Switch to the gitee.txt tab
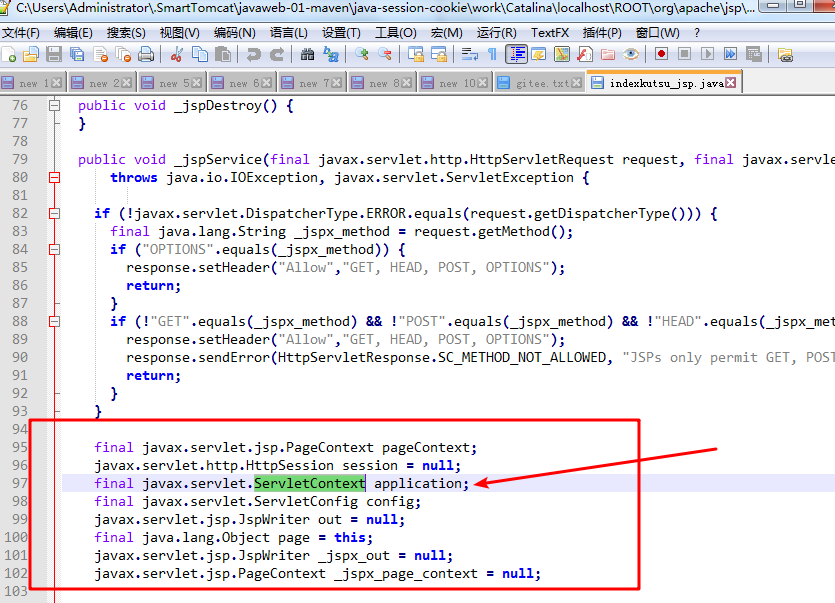Viewport: 835px width, 603px height. pos(539,83)
